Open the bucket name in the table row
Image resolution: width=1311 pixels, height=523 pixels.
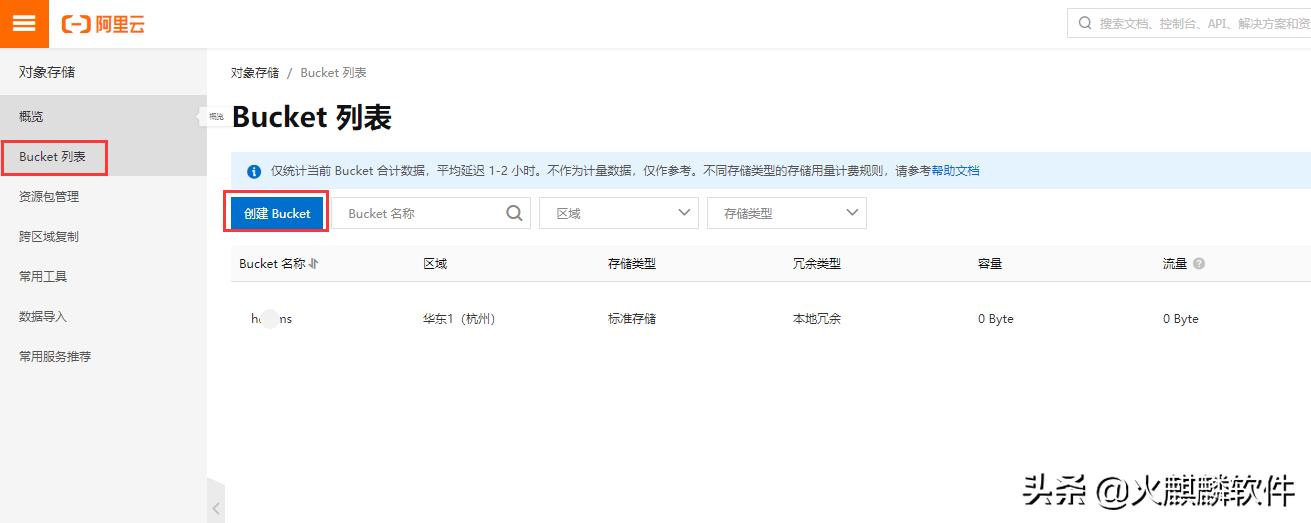(271, 319)
